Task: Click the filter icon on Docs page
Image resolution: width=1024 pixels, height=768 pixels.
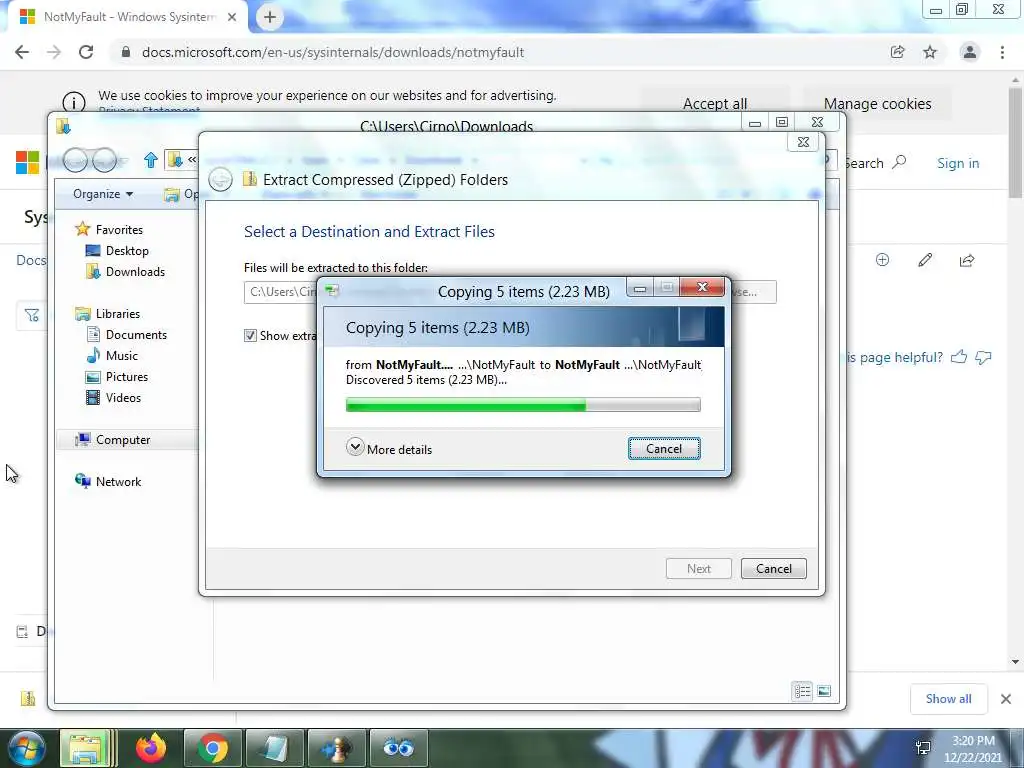Action: [31, 315]
